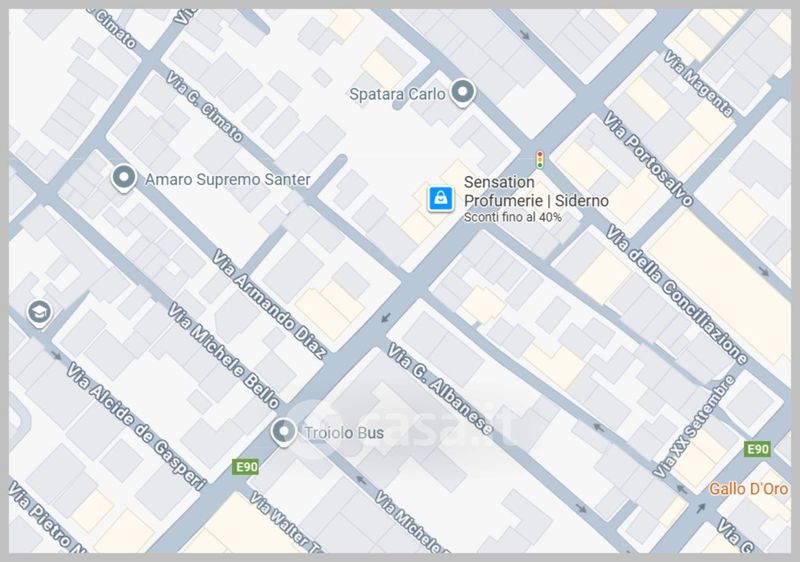Click the green E90 shield near Troiolo Bus

point(245,467)
